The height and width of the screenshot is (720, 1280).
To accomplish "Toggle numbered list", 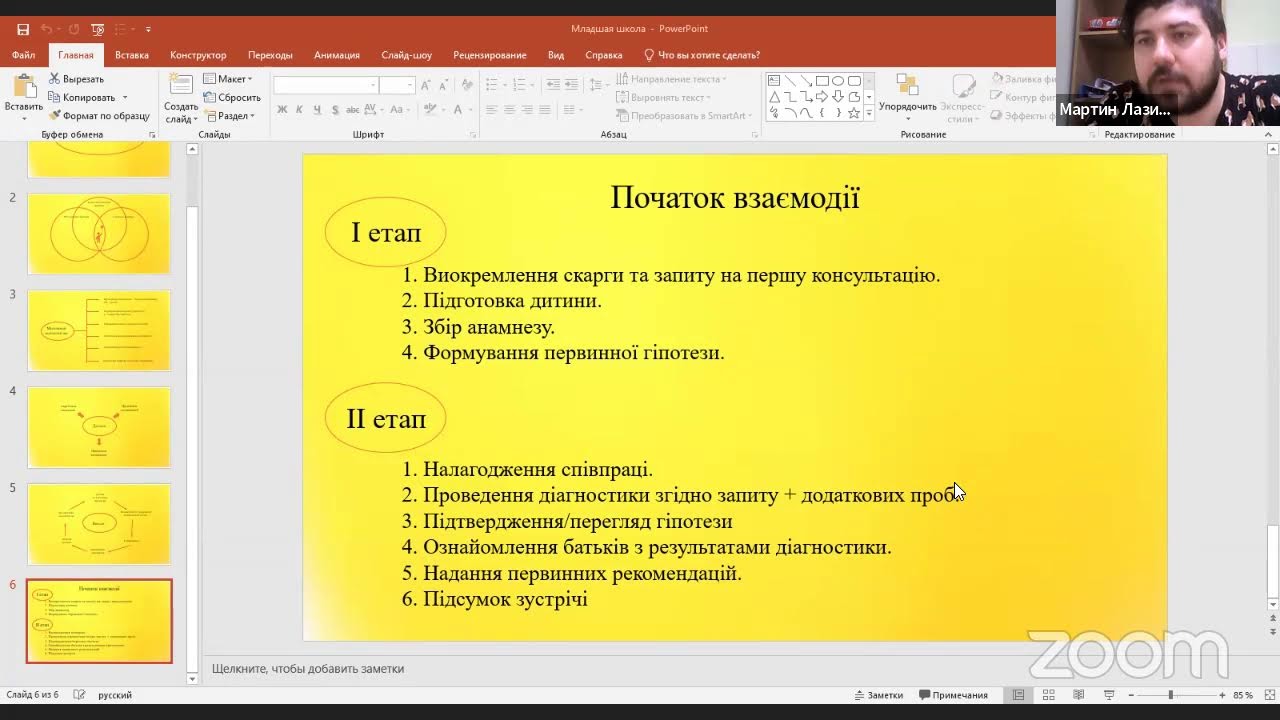I will tap(518, 85).
